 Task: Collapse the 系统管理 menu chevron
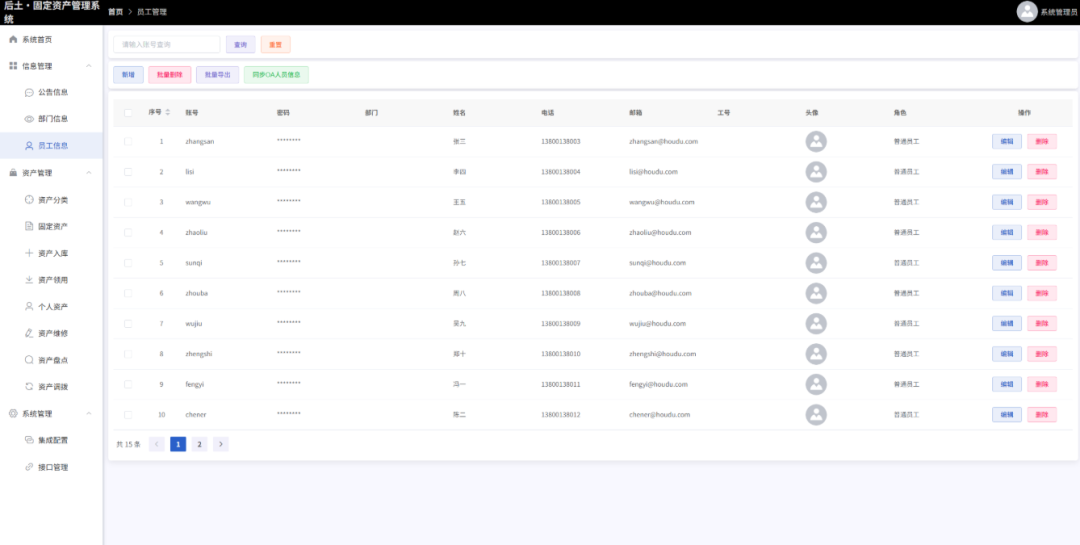pos(89,413)
